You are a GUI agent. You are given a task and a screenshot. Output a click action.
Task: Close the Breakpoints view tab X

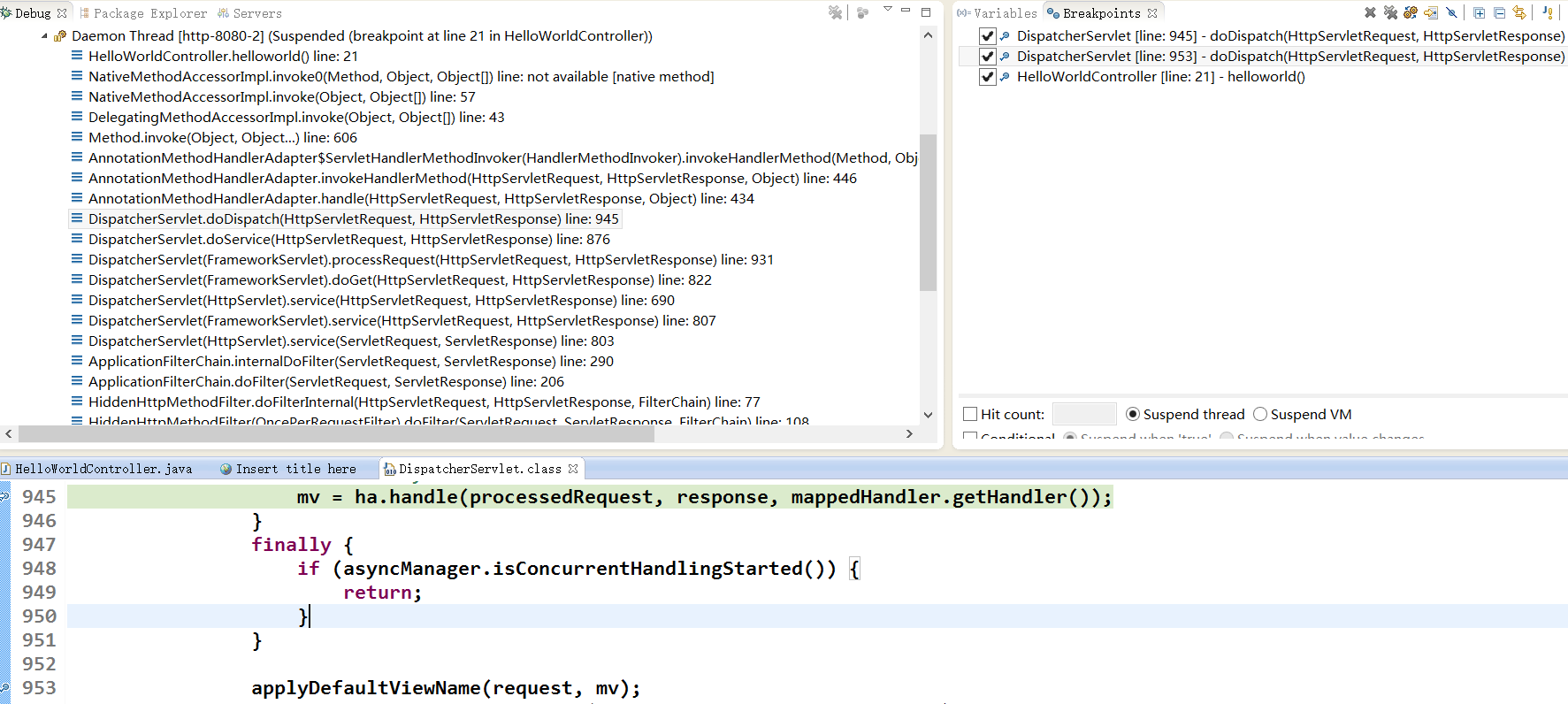tap(1152, 13)
